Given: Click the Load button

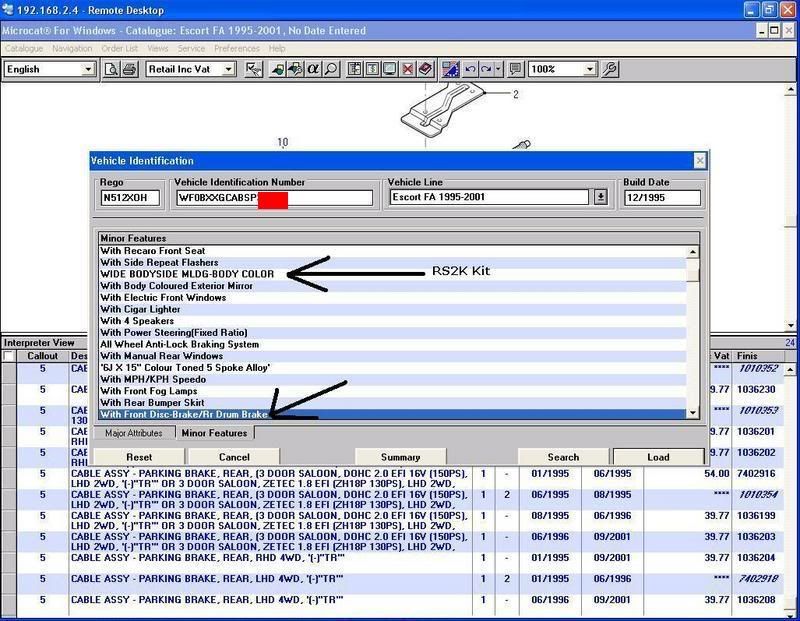Looking at the screenshot, I should [x=658, y=457].
